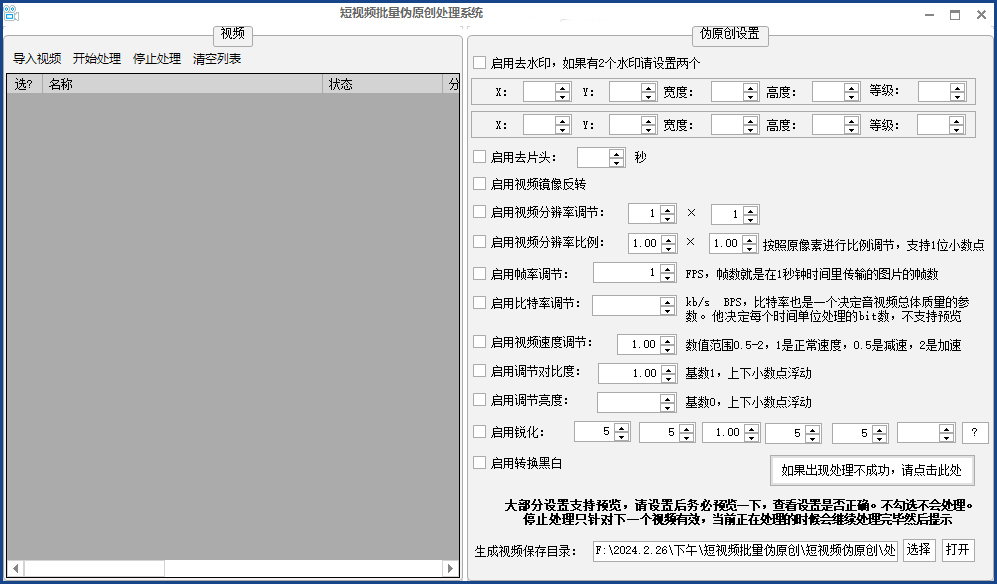
Task: Click 开始处理 to start processing
Action: [x=97, y=59]
